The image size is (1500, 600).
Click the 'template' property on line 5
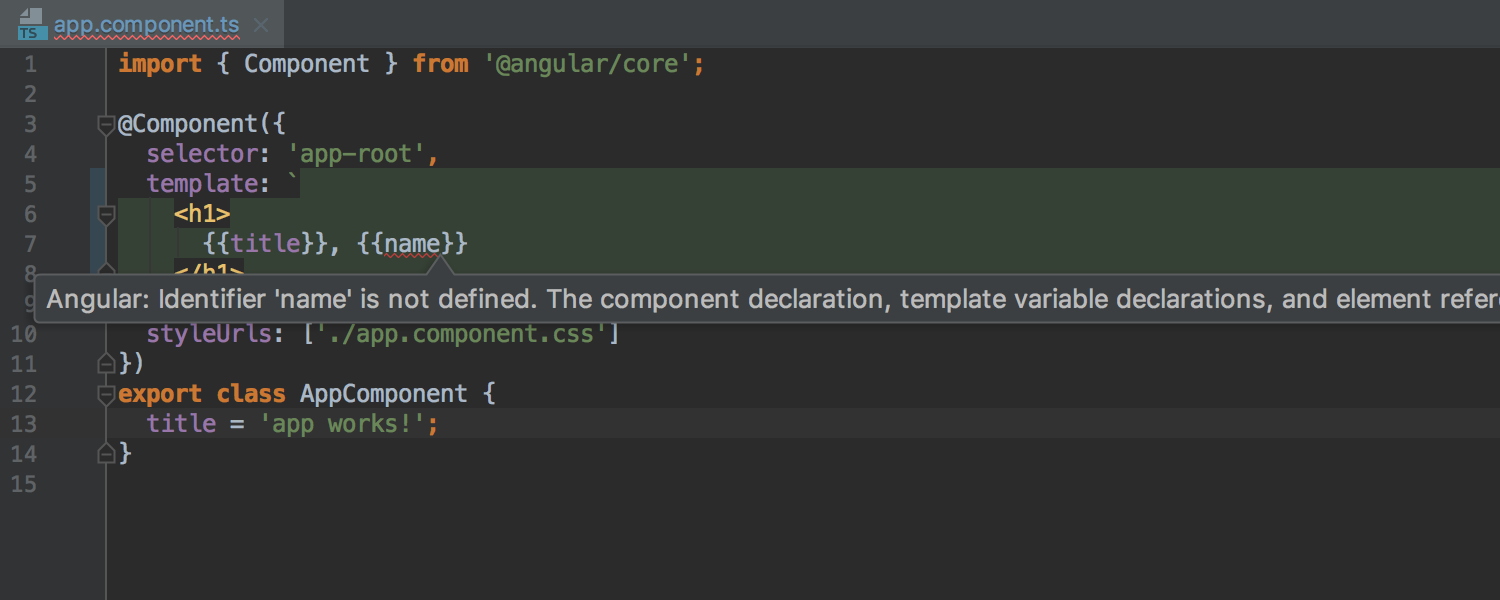[x=202, y=184]
